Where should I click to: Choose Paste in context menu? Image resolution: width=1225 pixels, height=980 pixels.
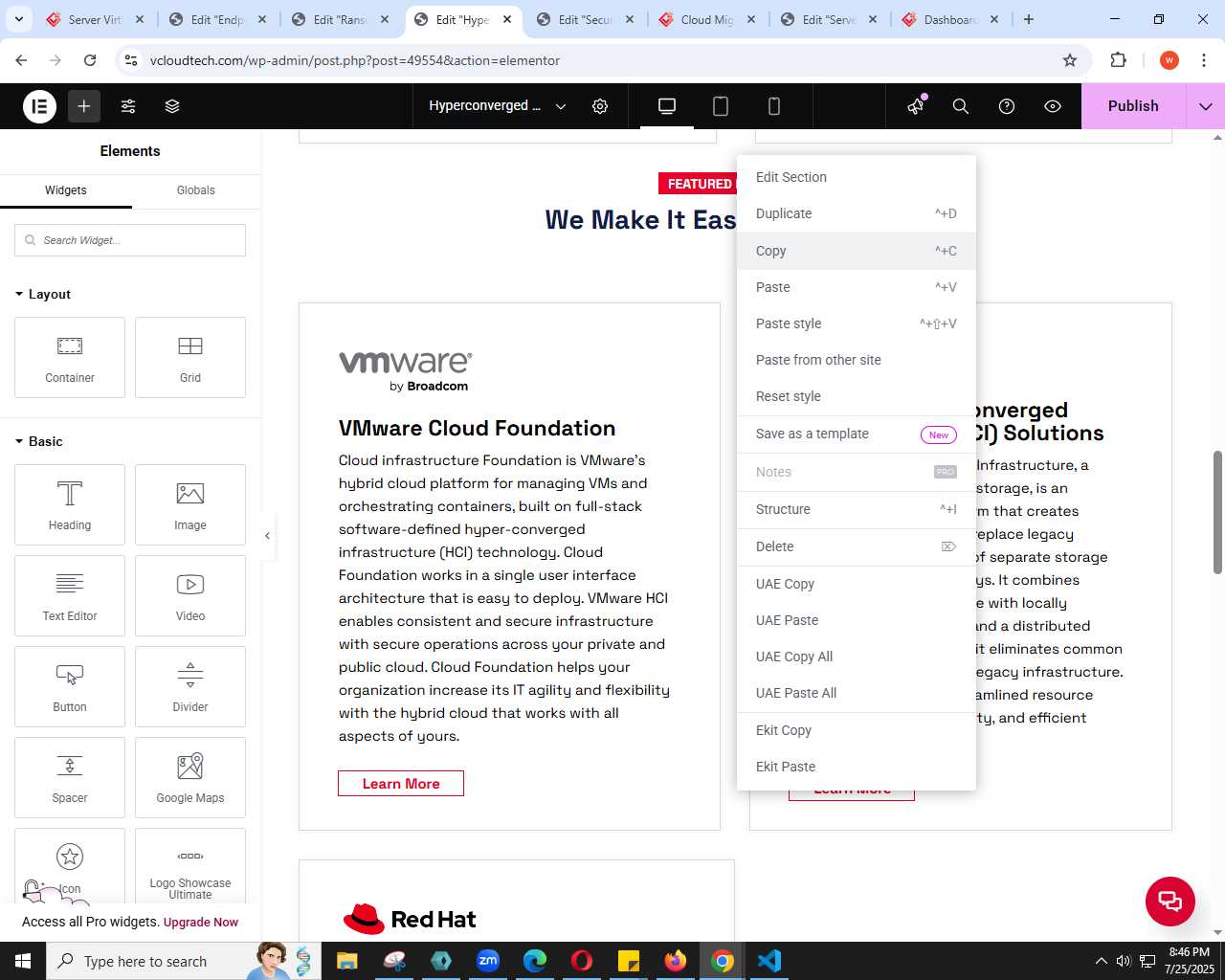857,287
